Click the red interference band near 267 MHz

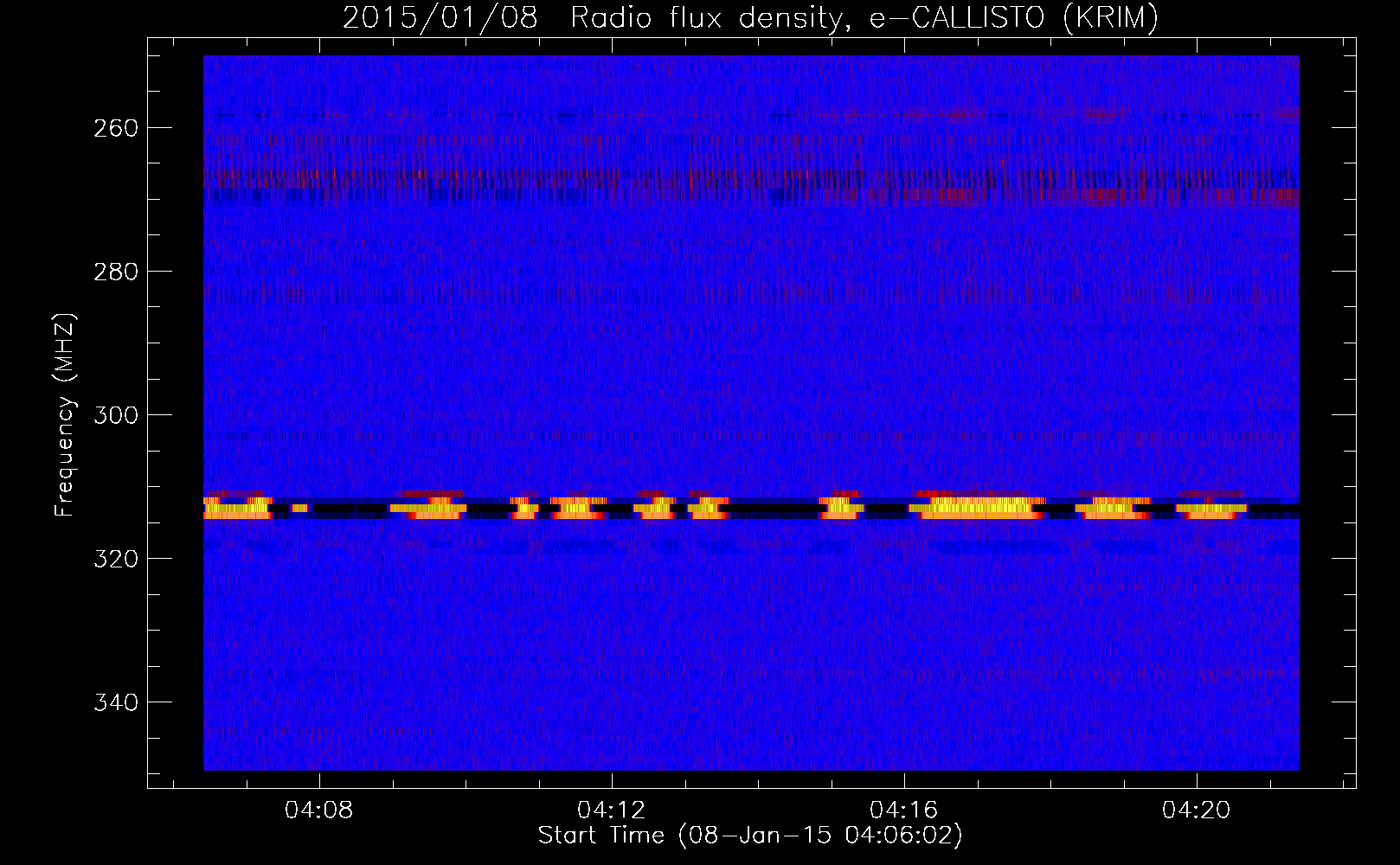[751, 178]
